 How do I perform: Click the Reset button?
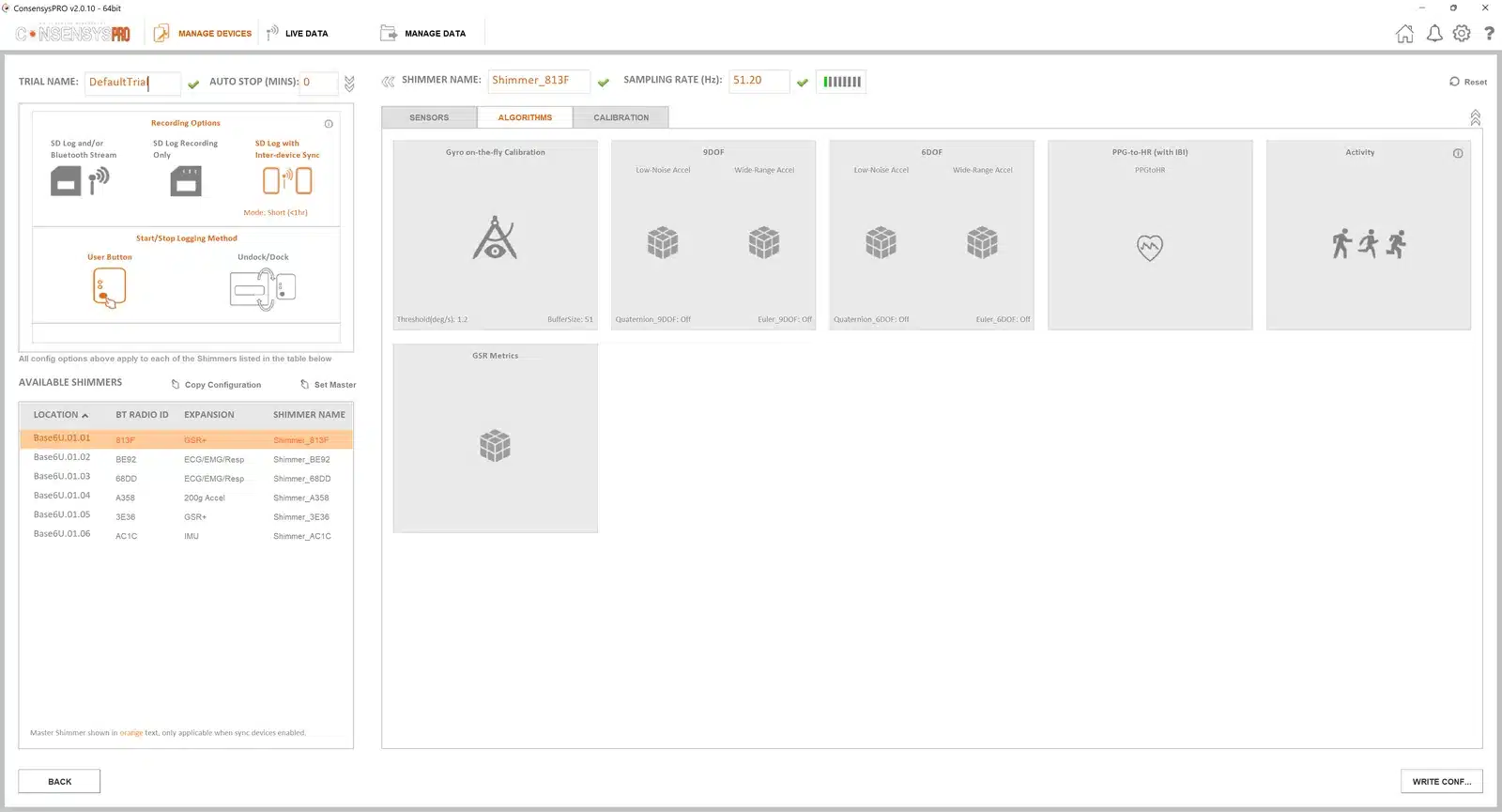coord(1468,82)
